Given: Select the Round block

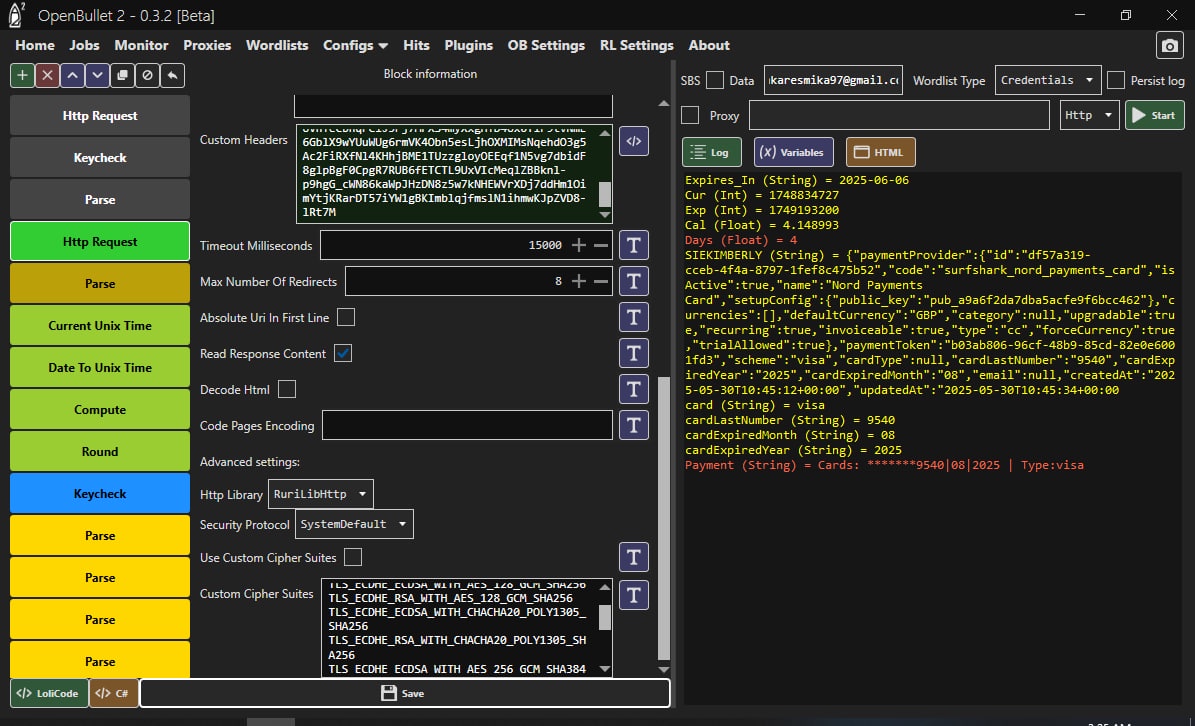Looking at the screenshot, I should pos(100,452).
